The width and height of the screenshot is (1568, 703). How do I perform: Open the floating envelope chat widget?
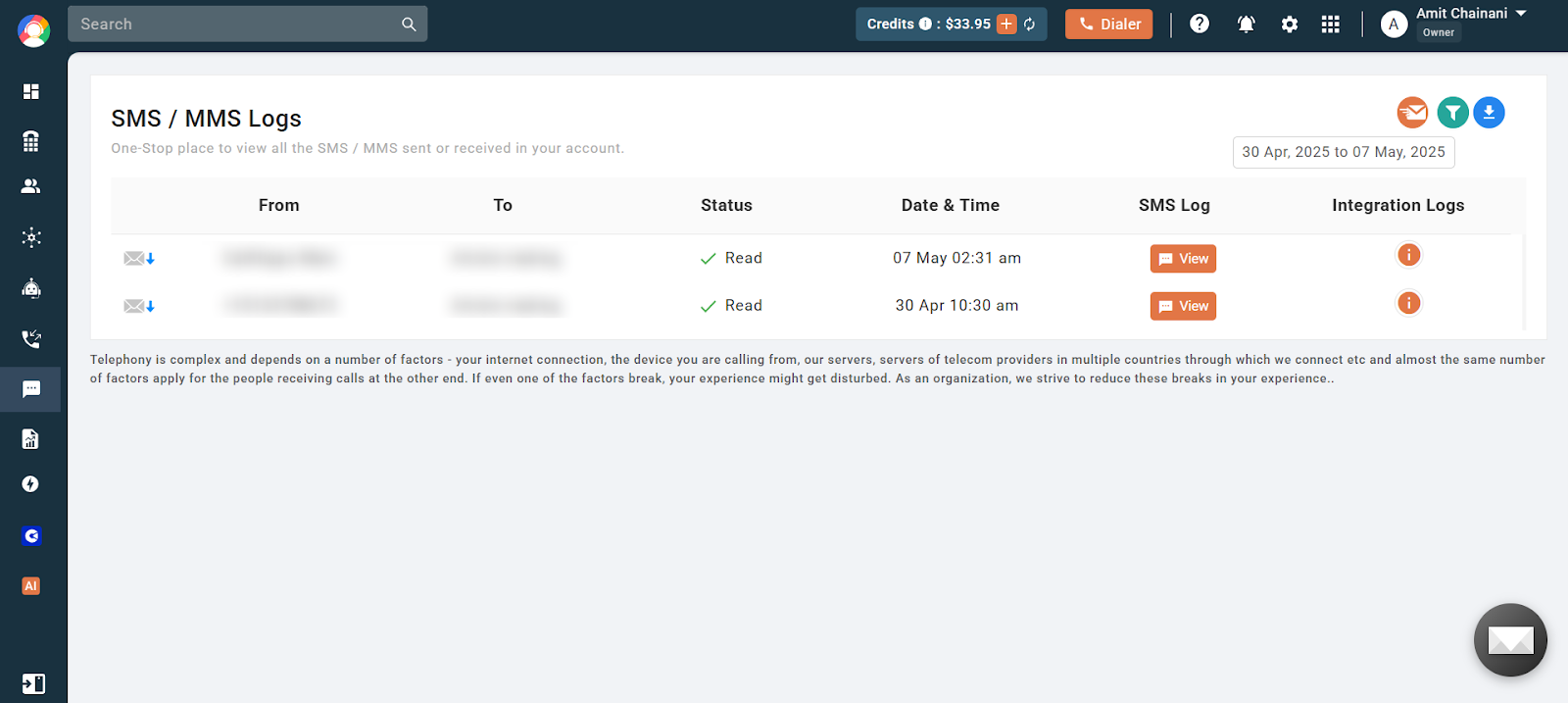coord(1510,640)
